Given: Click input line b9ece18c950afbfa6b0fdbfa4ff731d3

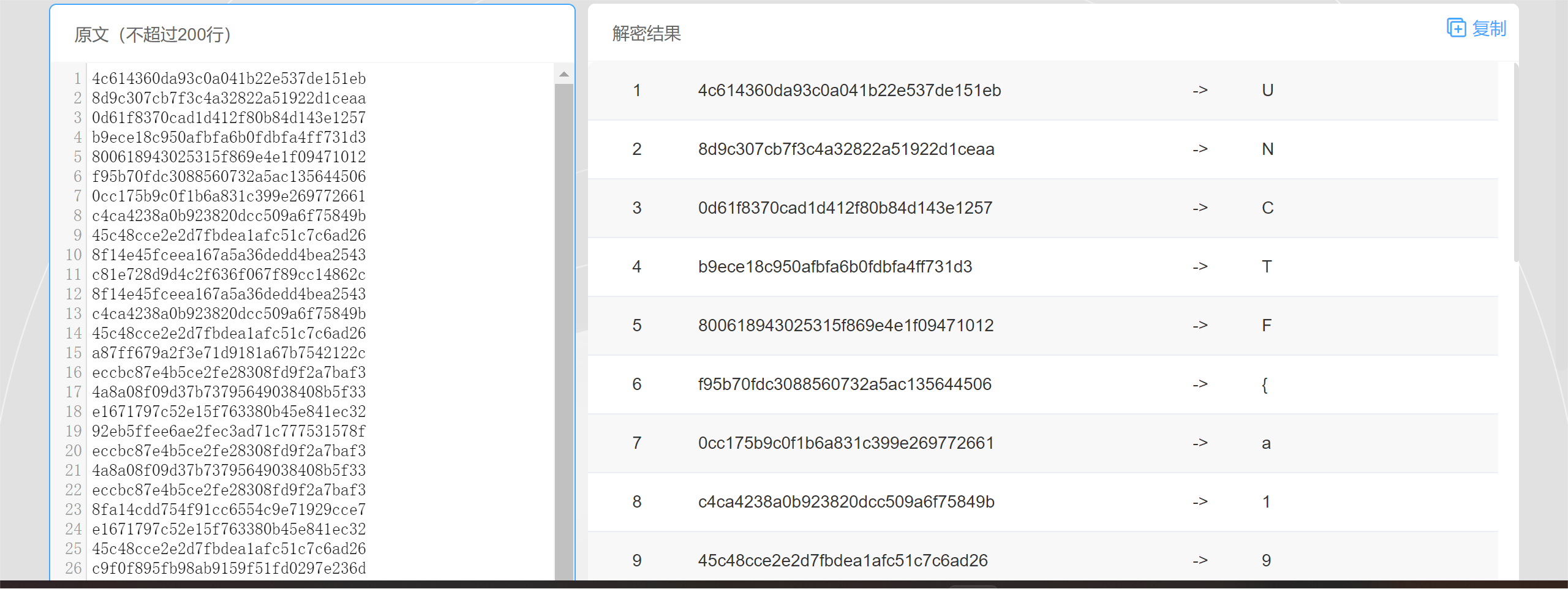Looking at the screenshot, I should [229, 137].
